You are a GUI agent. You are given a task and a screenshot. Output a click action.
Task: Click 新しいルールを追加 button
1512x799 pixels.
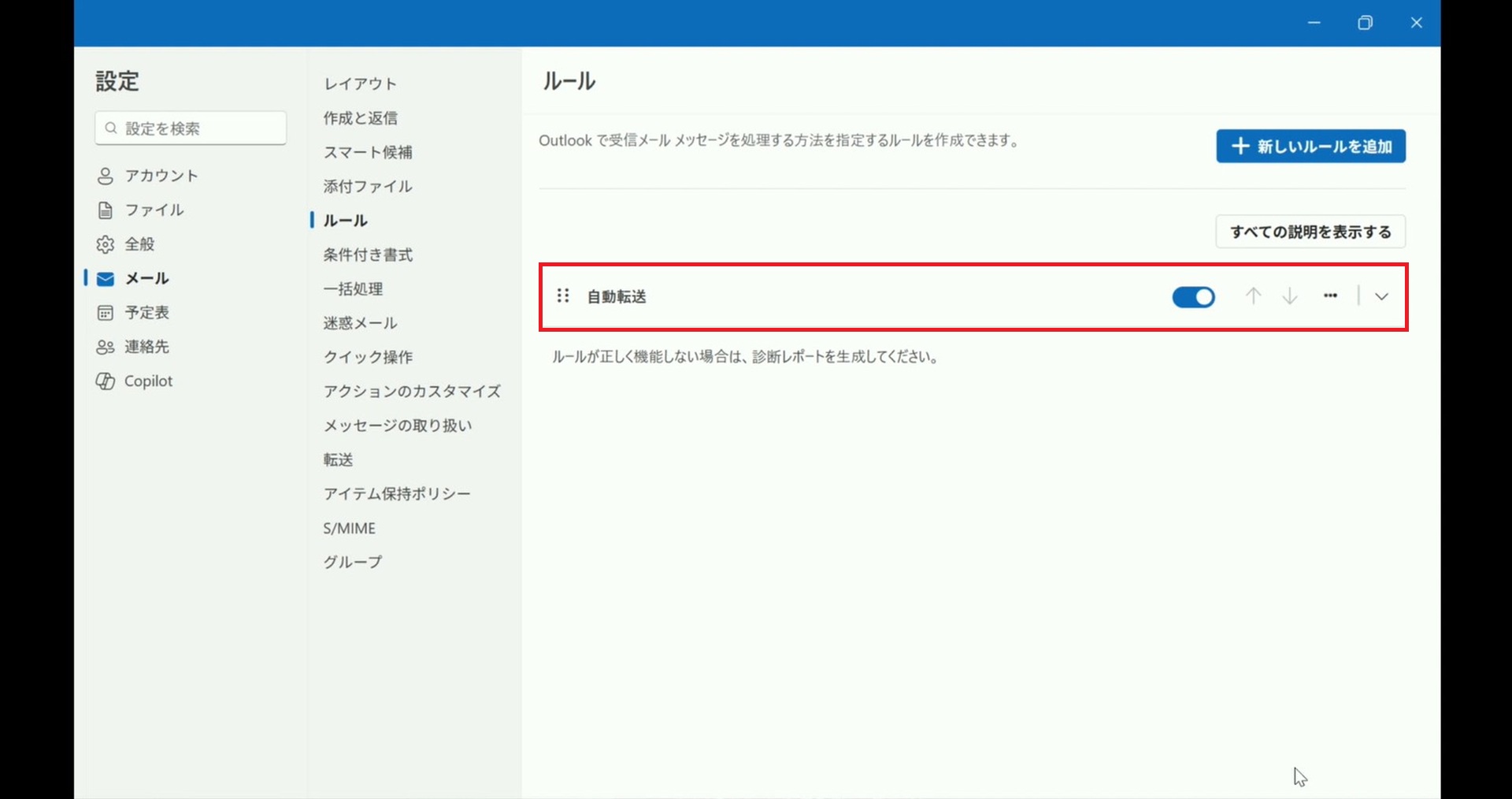1310,147
